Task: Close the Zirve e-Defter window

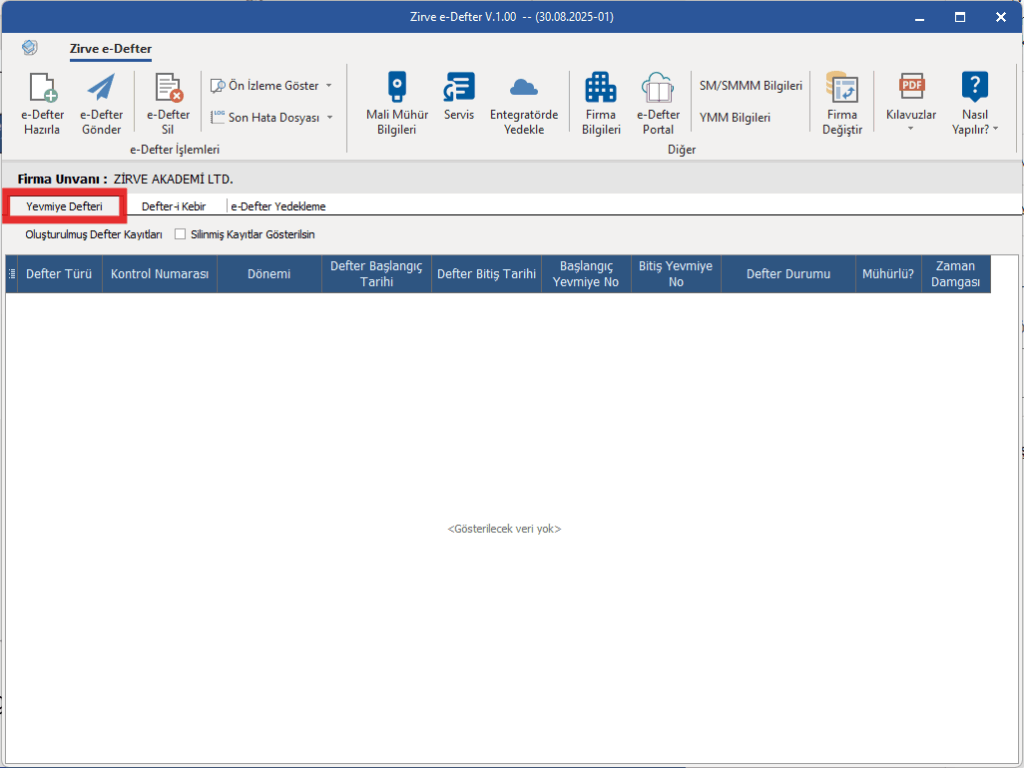Action: pyautogui.click(x=1000, y=18)
